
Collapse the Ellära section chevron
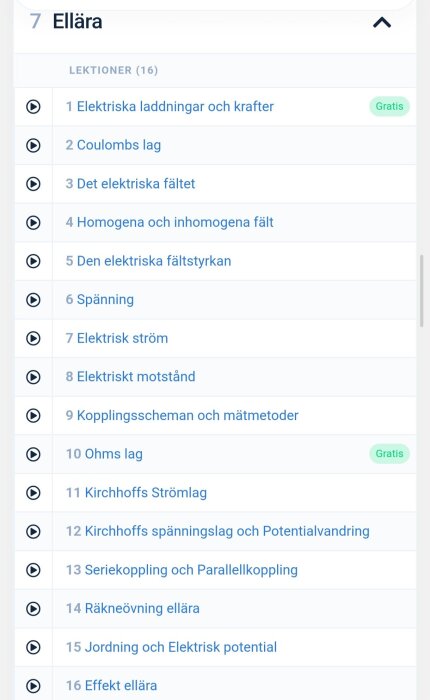point(382,22)
